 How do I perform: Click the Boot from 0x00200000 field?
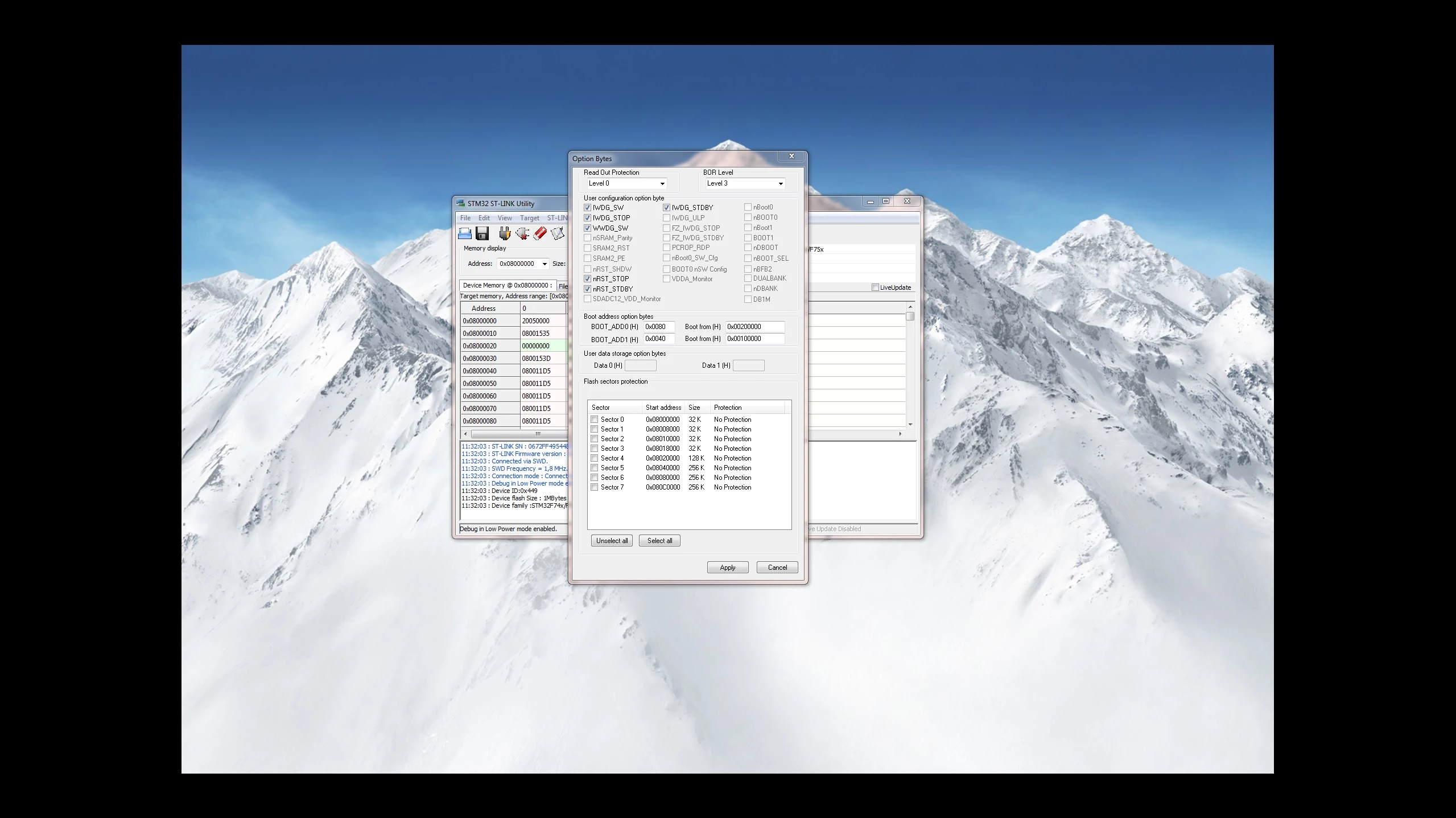[755, 327]
